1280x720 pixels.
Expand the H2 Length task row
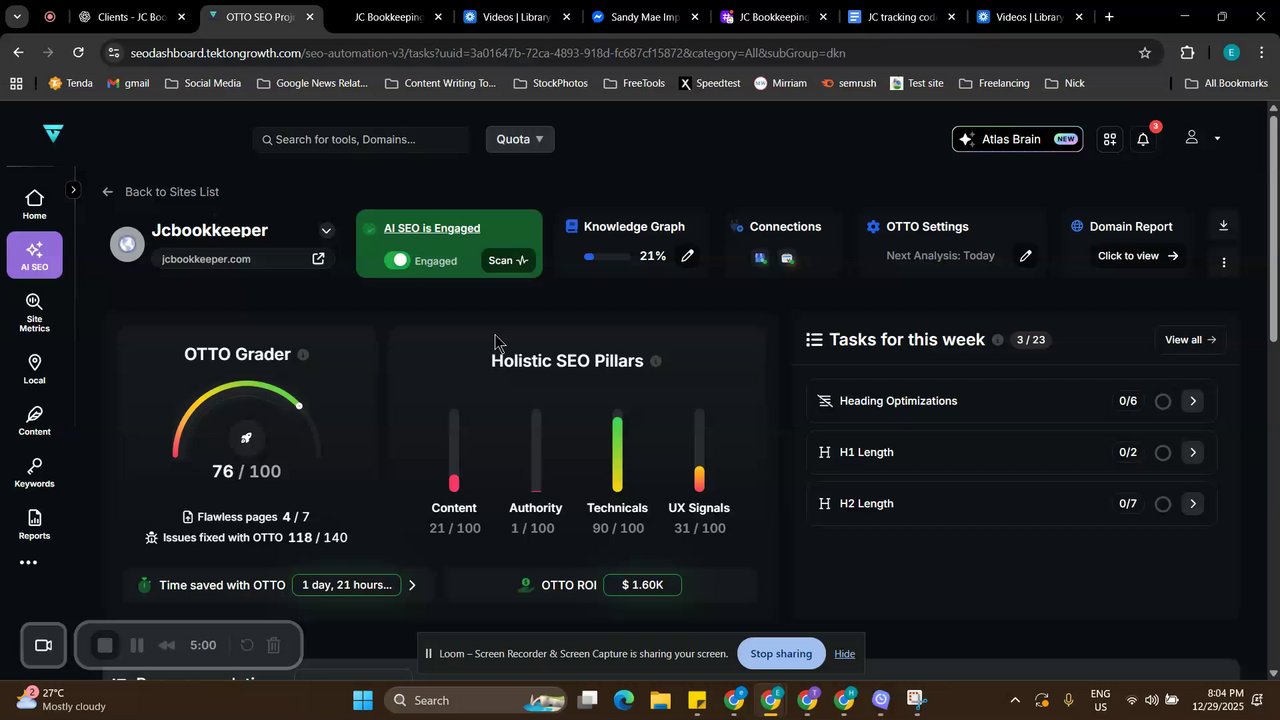point(1192,504)
